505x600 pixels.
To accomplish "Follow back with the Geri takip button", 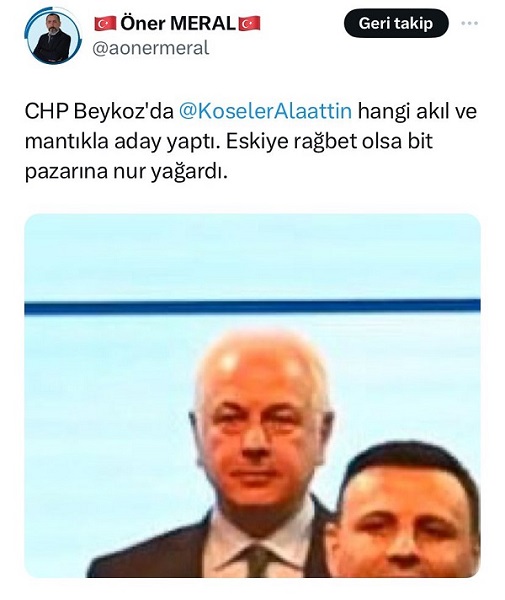I will coord(396,23).
